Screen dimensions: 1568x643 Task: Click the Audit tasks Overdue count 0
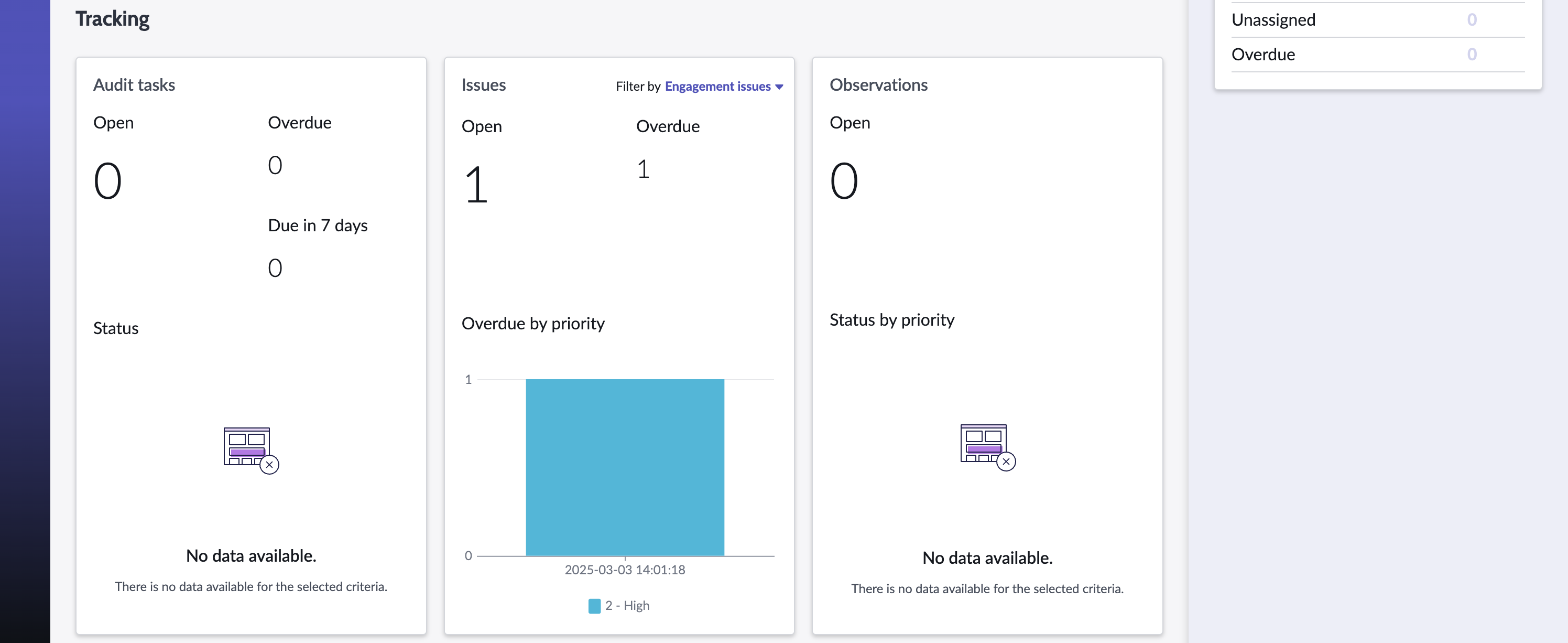(x=275, y=165)
